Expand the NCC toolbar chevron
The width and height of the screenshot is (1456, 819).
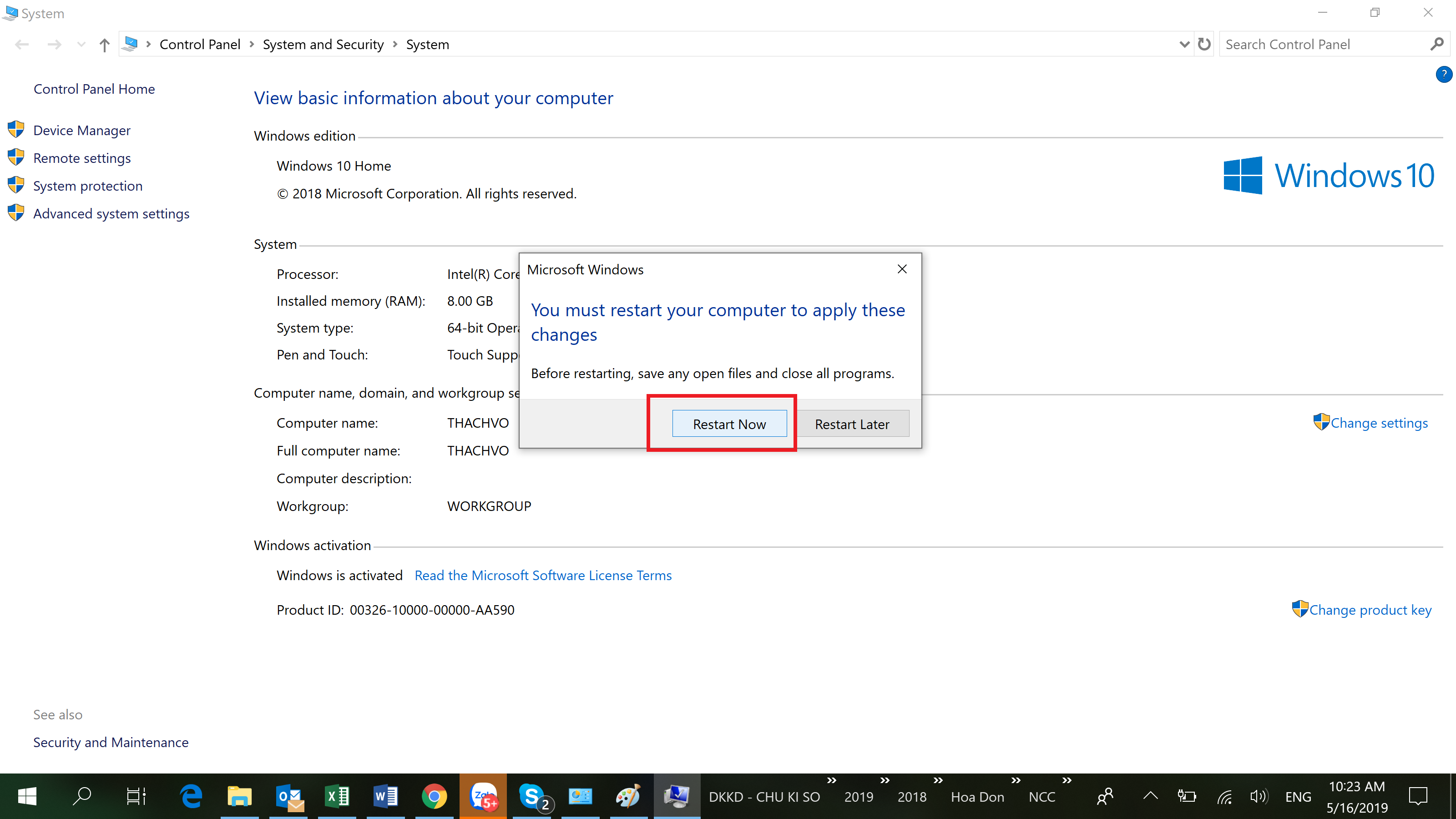[1067, 780]
